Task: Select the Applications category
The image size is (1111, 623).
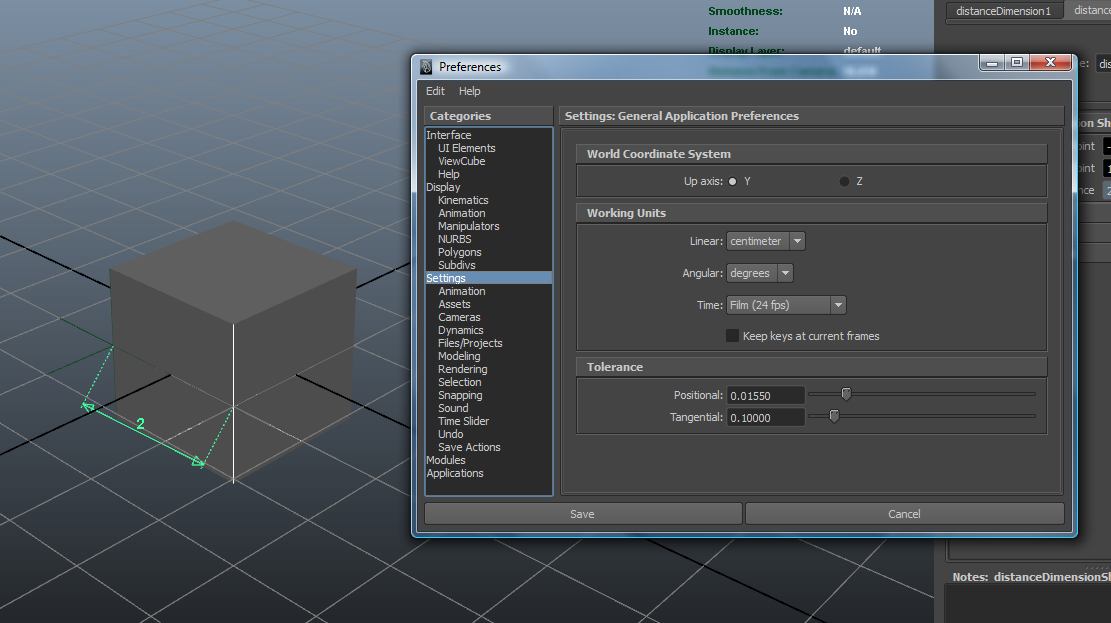Action: (x=455, y=472)
